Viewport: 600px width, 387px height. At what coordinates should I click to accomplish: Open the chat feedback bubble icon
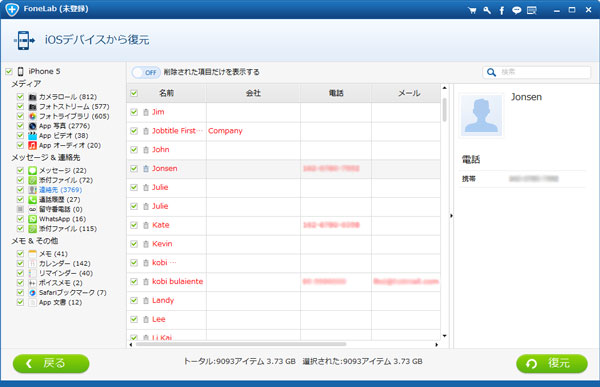[x=517, y=10]
